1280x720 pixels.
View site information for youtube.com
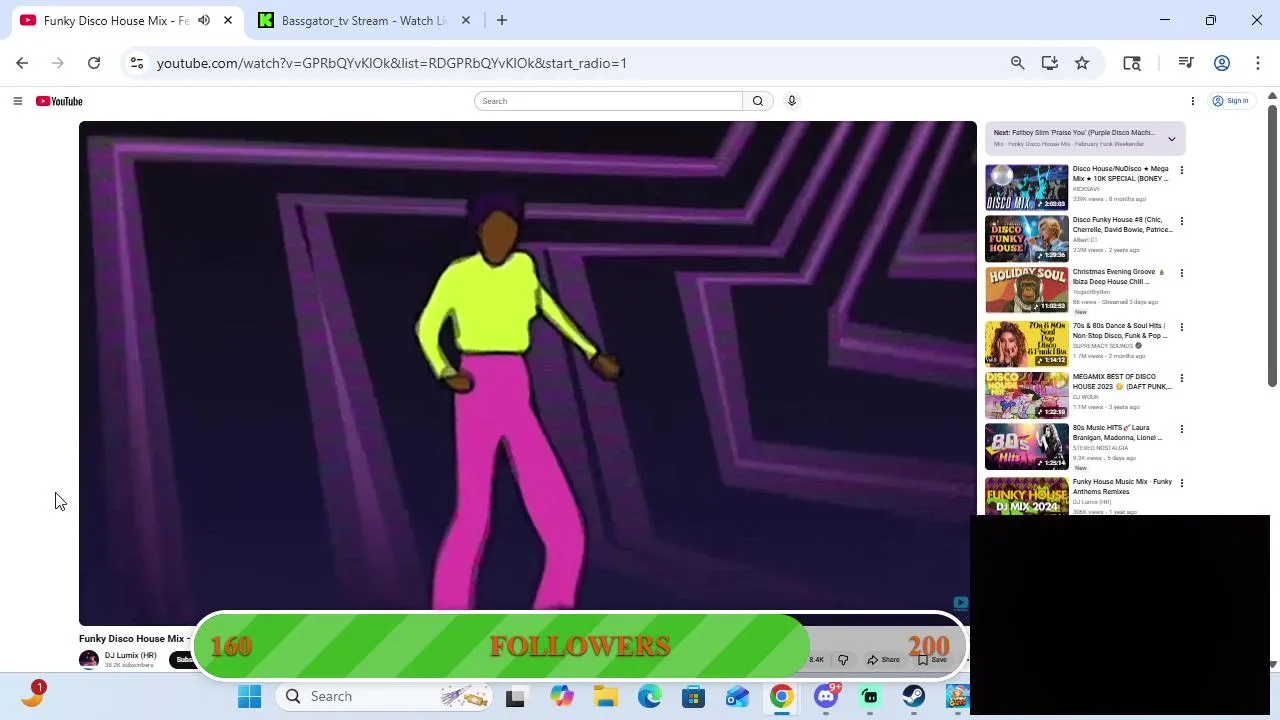pyautogui.click(x=137, y=63)
